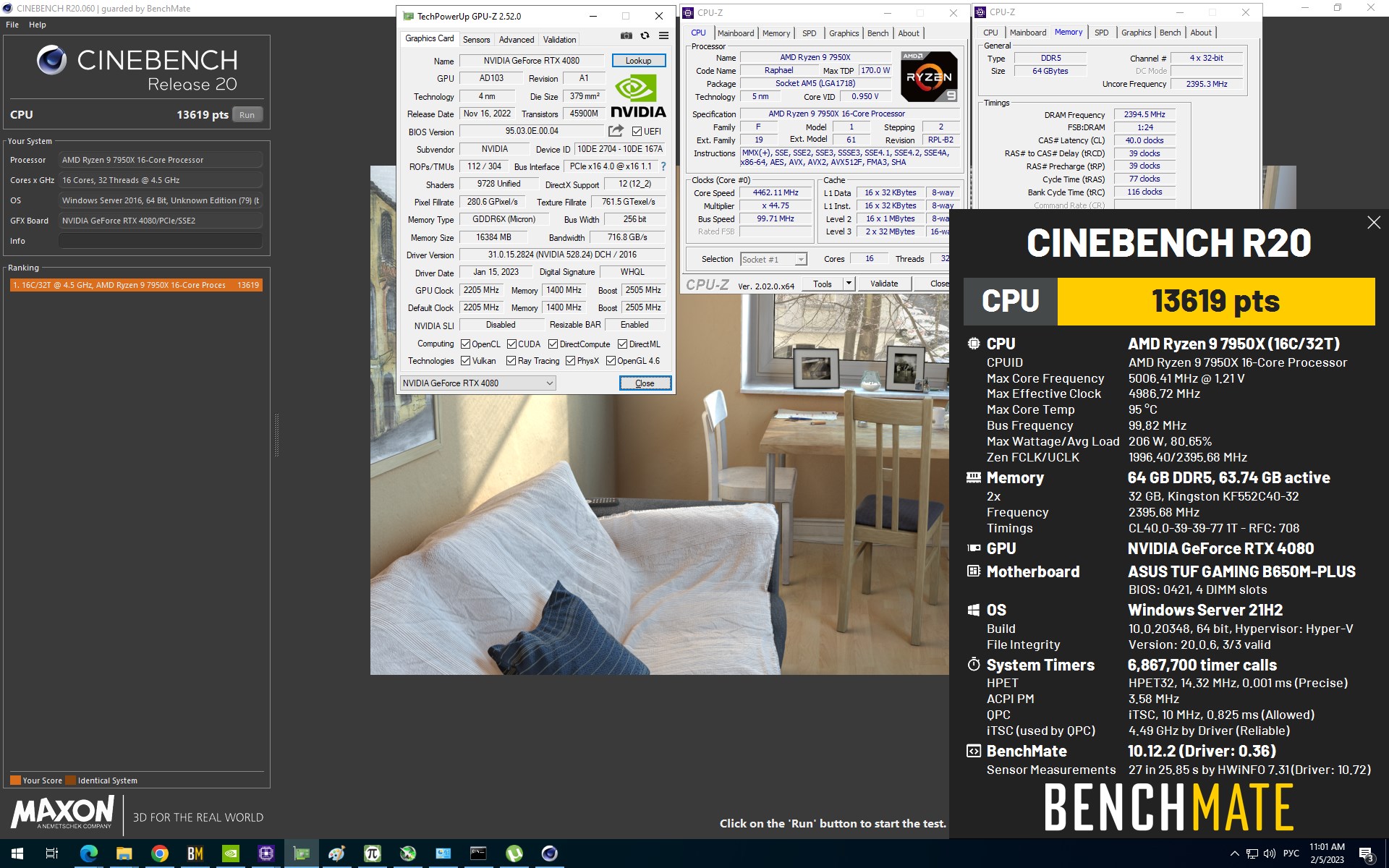Launch Microsoft Edge from taskbar
The image size is (1389, 868).
pos(88,854)
